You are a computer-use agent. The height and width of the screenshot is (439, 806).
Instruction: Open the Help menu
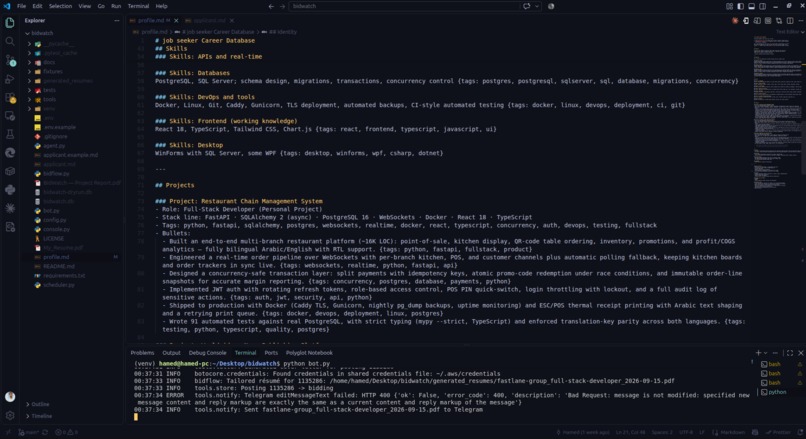point(161,6)
